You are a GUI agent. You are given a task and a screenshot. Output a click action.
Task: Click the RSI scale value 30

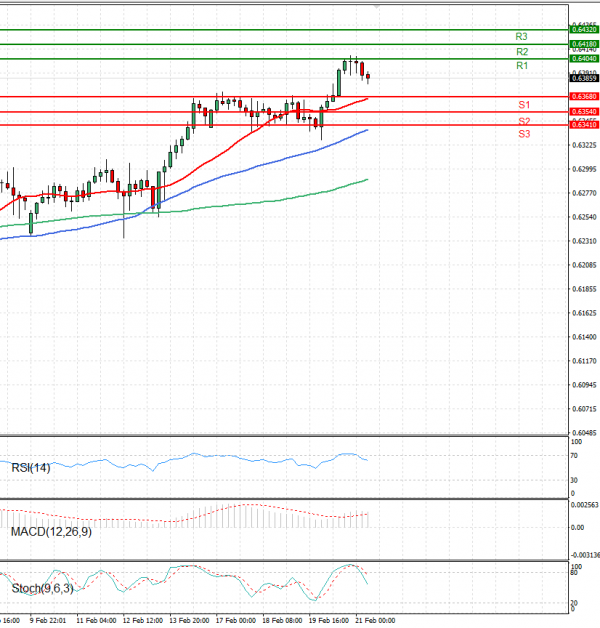point(574,480)
